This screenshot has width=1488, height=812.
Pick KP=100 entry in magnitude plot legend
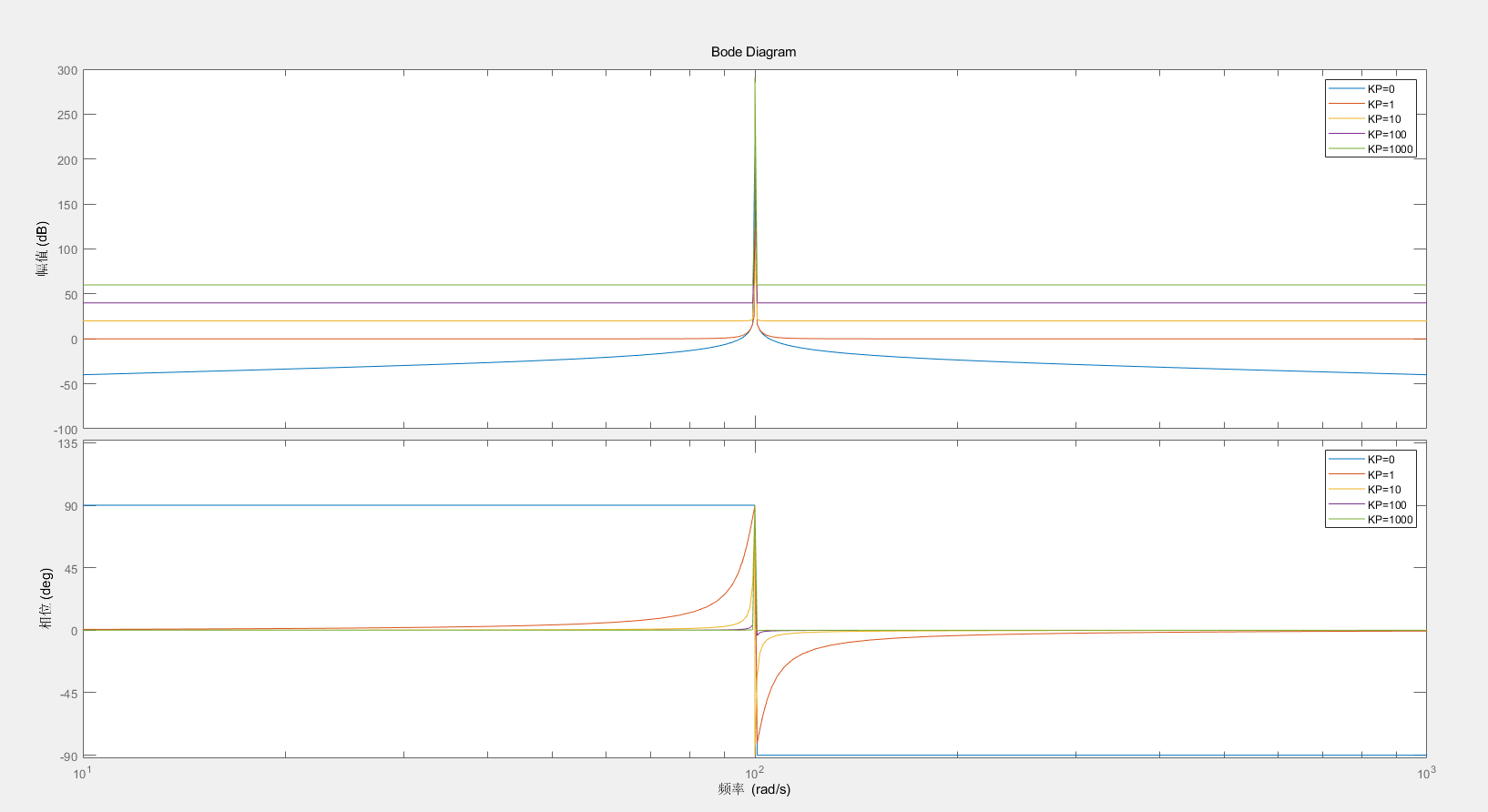pos(1386,135)
